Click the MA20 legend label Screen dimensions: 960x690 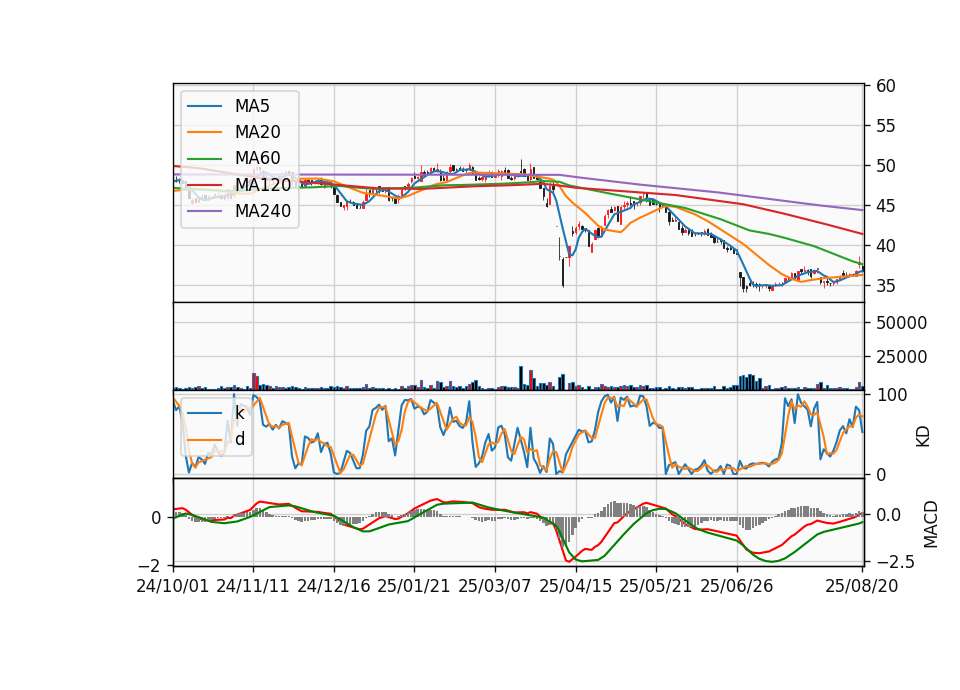click(257, 132)
